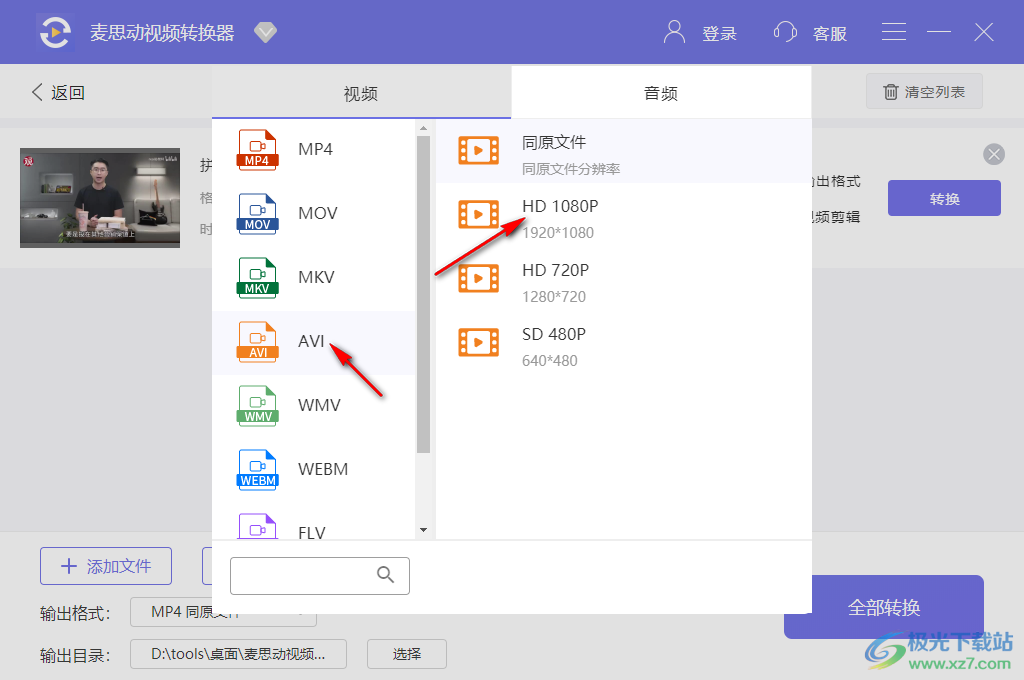Select the WMV format icon

257,406
